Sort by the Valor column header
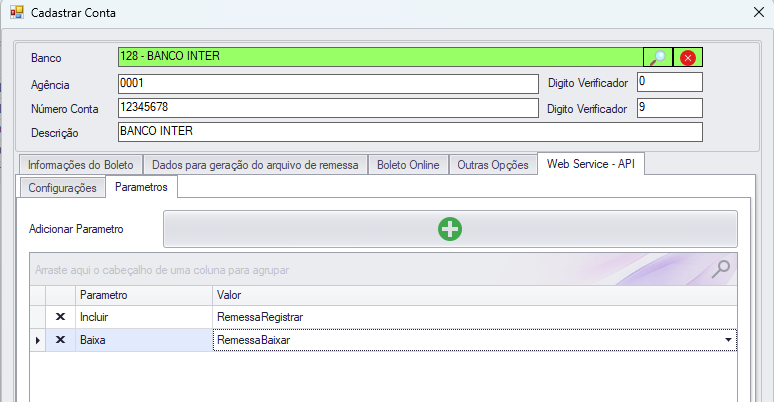Image resolution: width=774 pixels, height=402 pixels. pos(475,295)
